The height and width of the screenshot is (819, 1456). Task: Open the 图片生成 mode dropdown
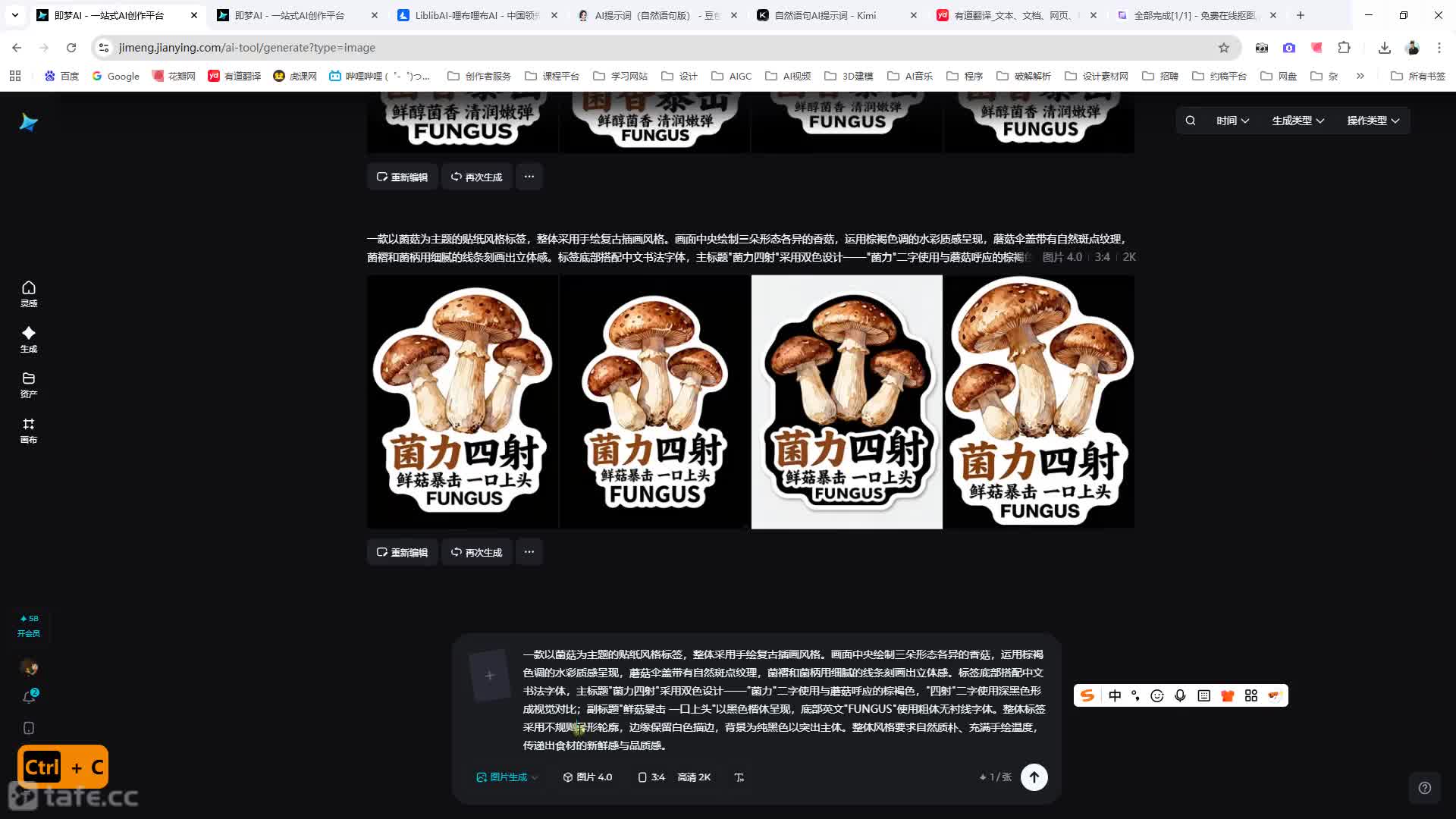(x=507, y=777)
